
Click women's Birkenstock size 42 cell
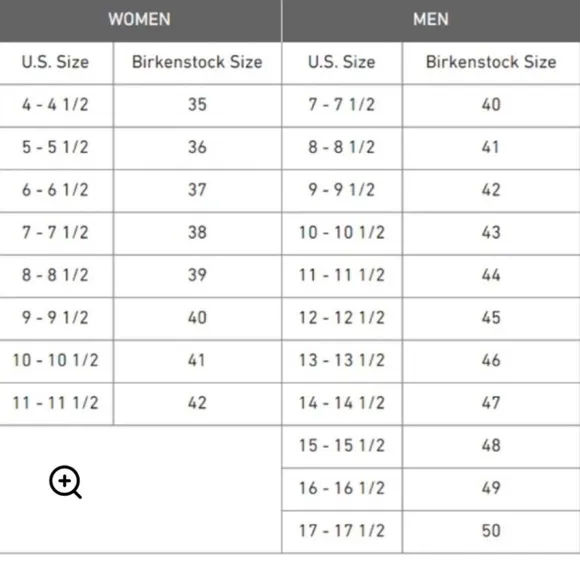tap(198, 404)
